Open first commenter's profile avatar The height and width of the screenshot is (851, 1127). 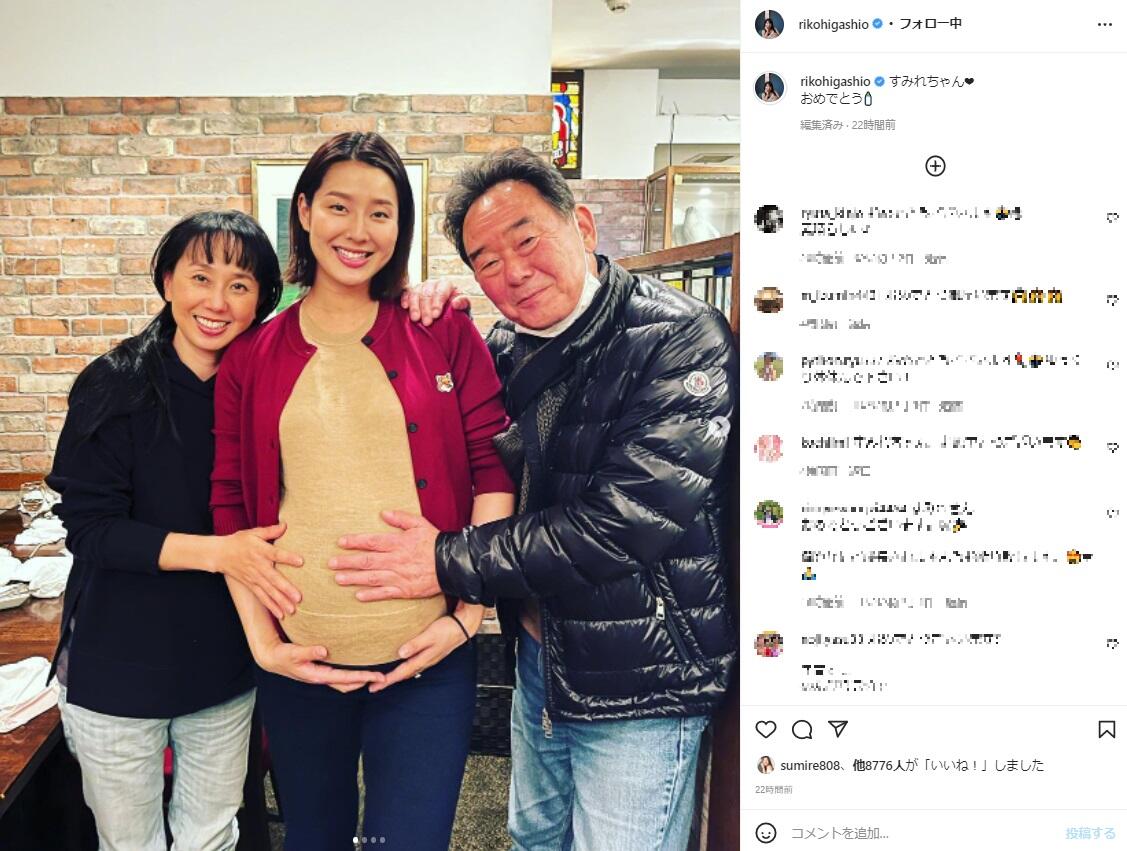(x=768, y=218)
